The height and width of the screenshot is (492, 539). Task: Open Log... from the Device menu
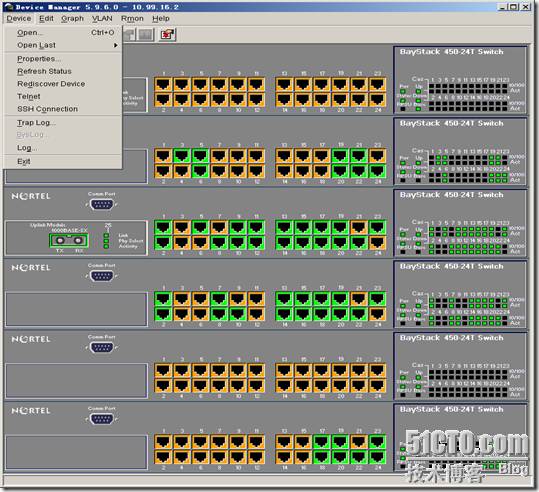tap(63, 148)
